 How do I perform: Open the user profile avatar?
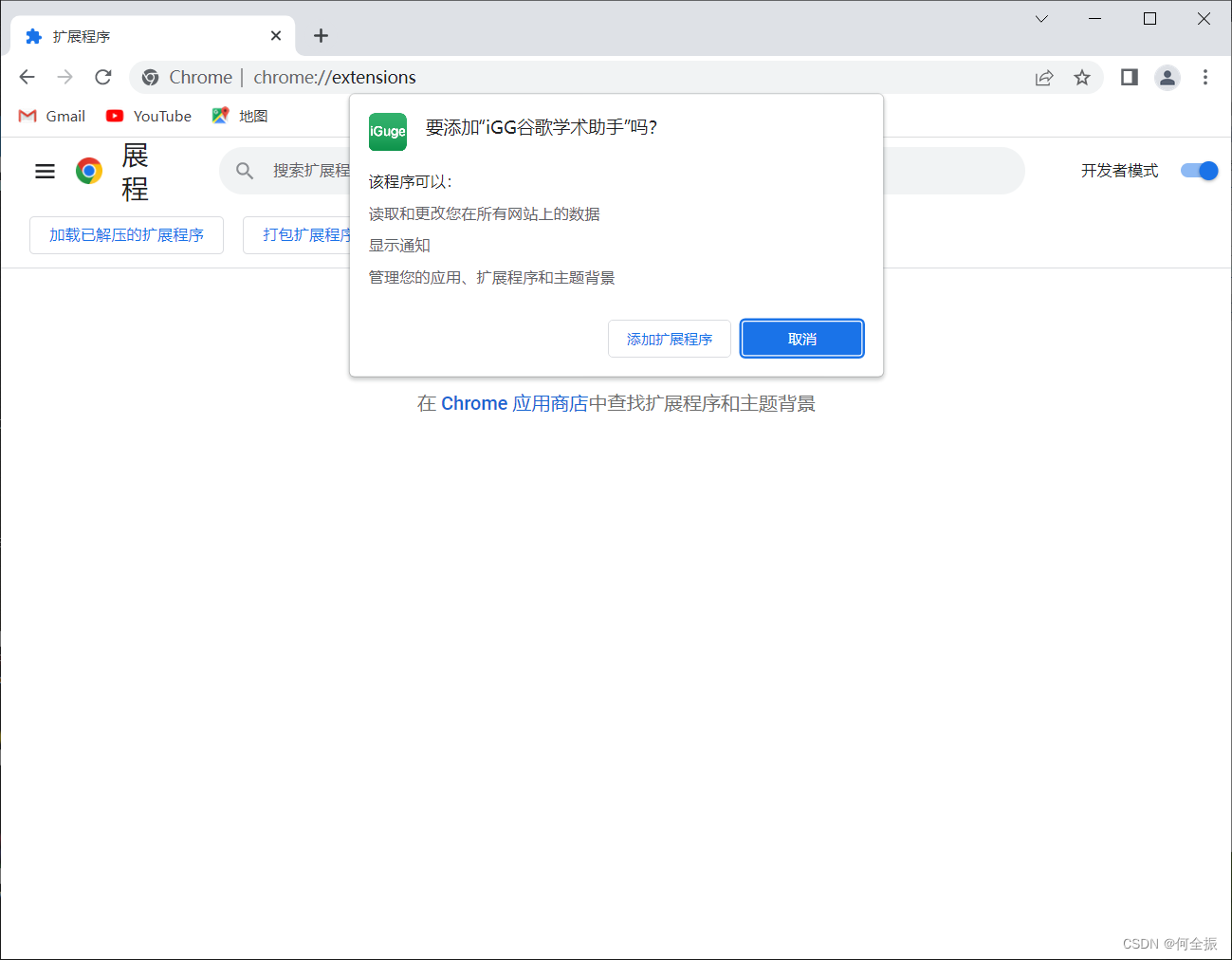pyautogui.click(x=1168, y=78)
